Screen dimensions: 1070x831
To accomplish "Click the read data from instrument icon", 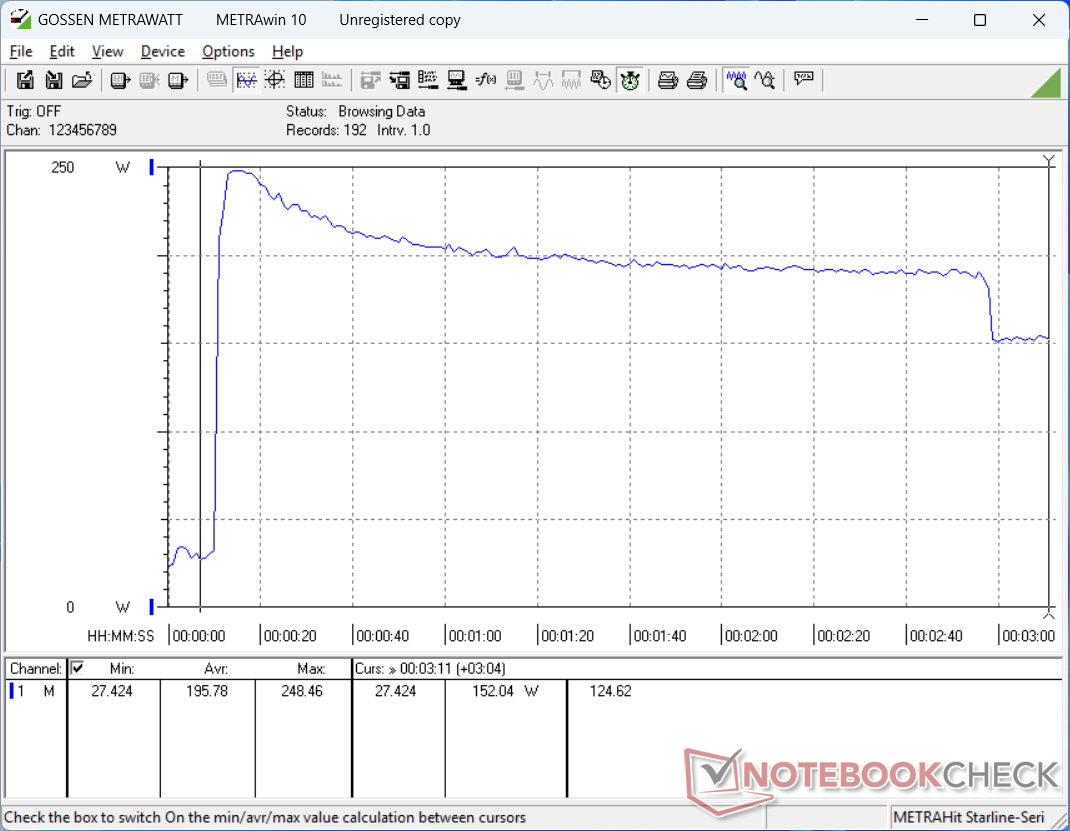I will 120,81.
